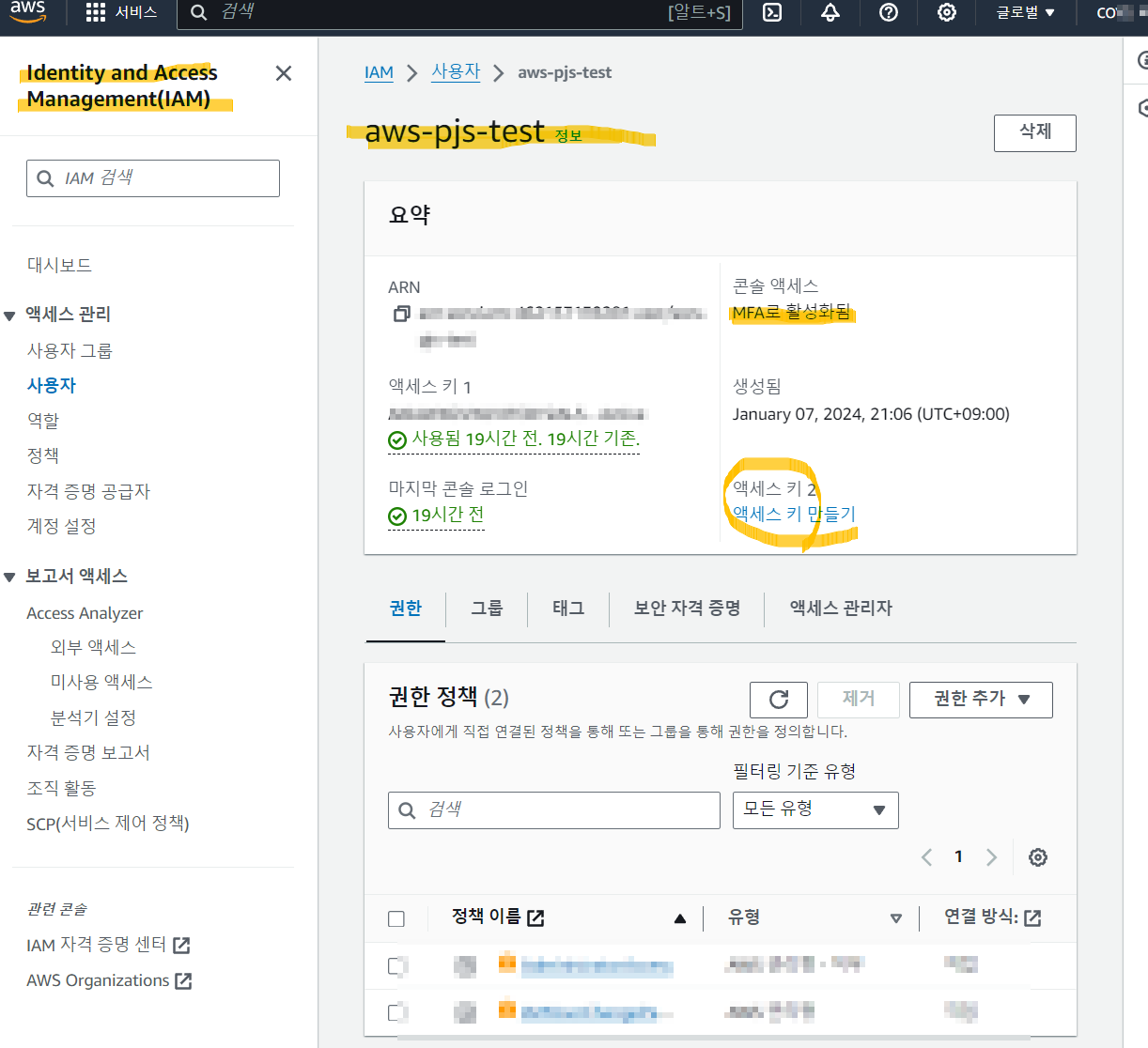Click the 액세스 키 만들기 link

point(794,515)
